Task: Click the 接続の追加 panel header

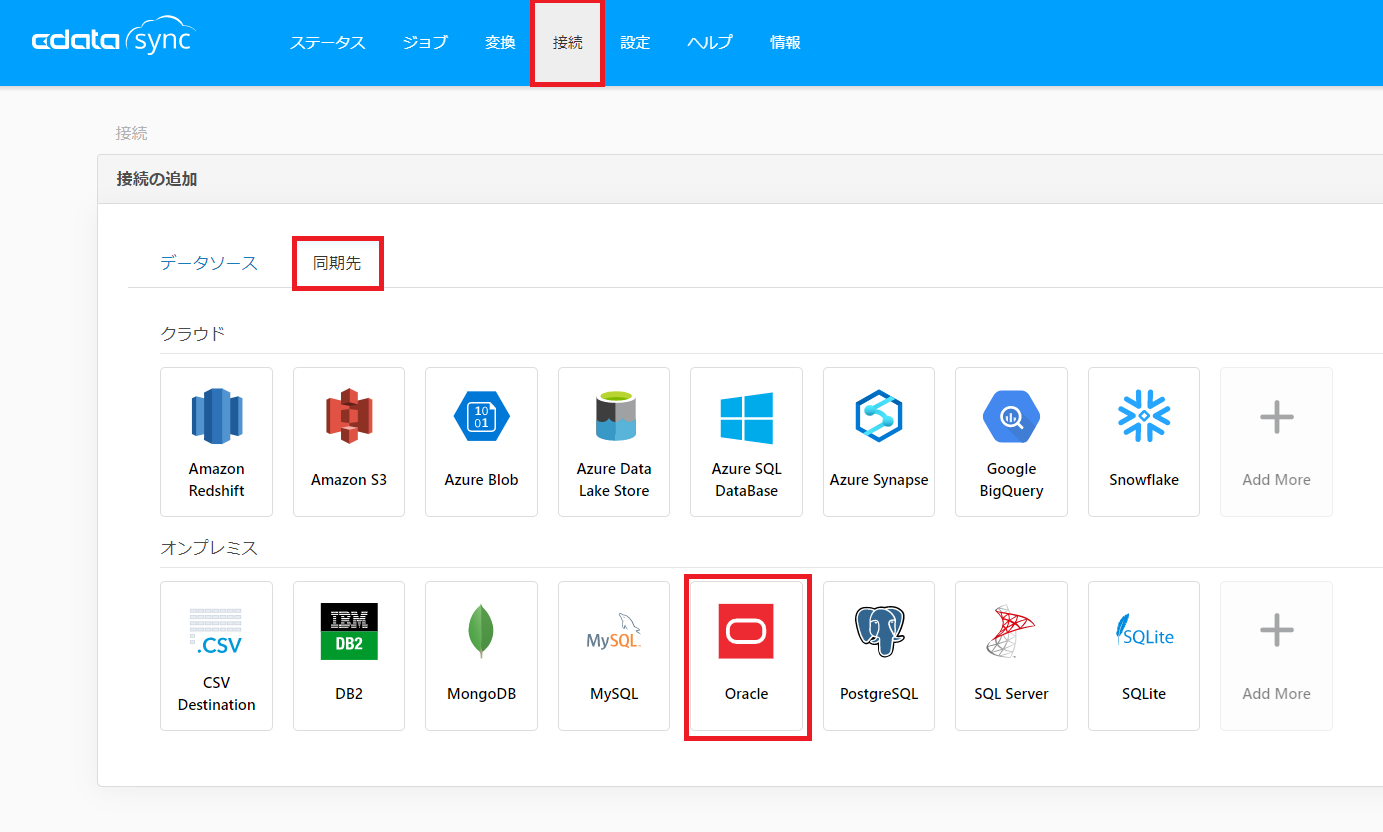Action: click(740, 179)
